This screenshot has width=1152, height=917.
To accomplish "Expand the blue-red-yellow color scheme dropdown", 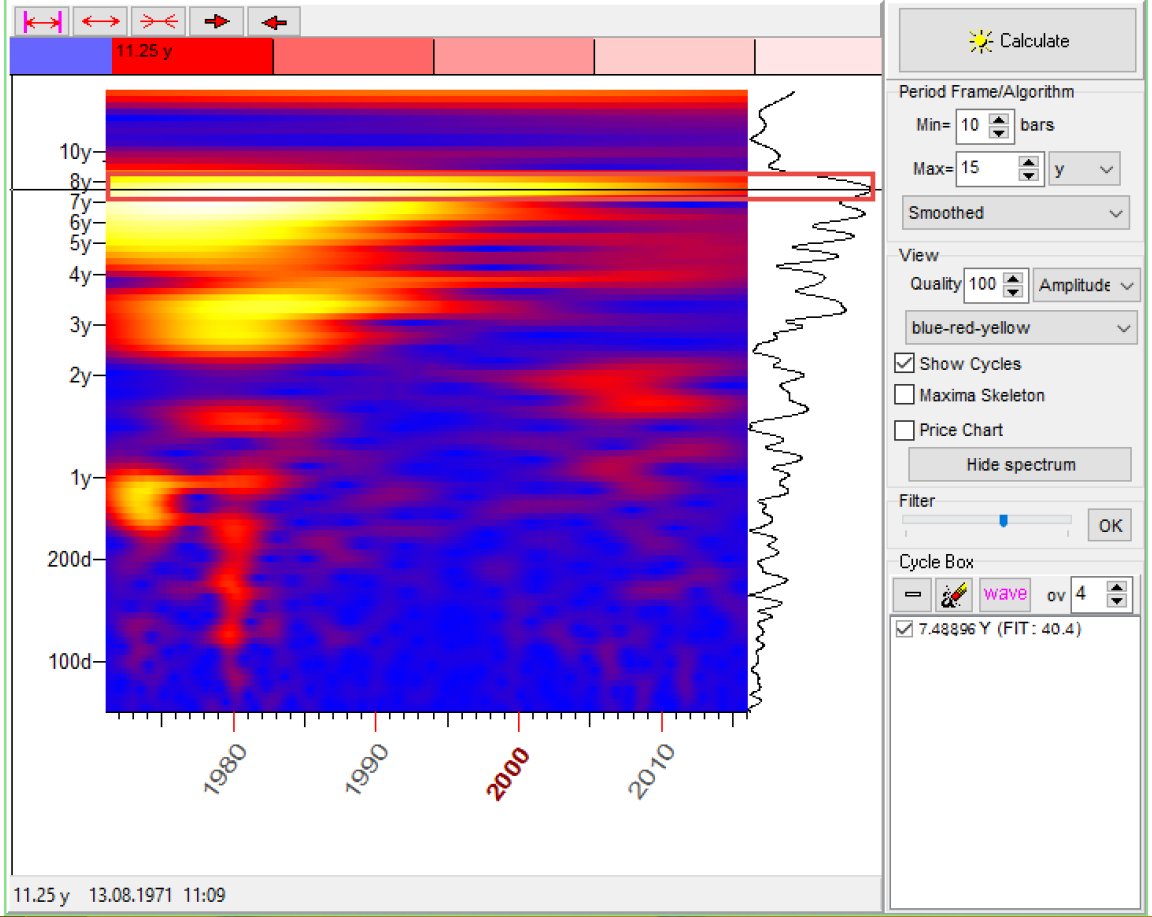I will [1020, 328].
